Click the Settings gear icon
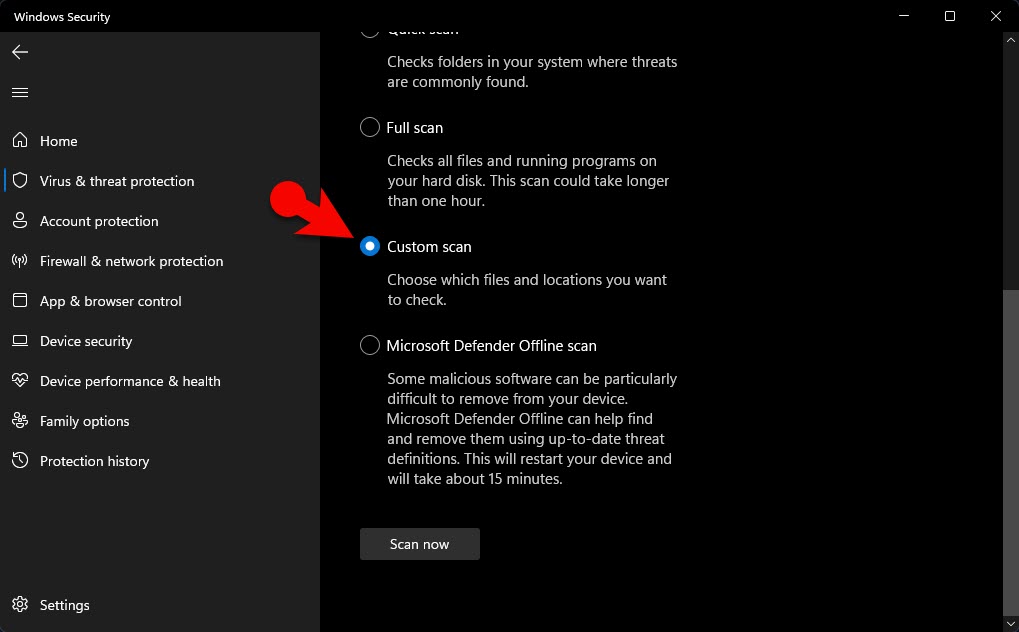 coord(20,605)
